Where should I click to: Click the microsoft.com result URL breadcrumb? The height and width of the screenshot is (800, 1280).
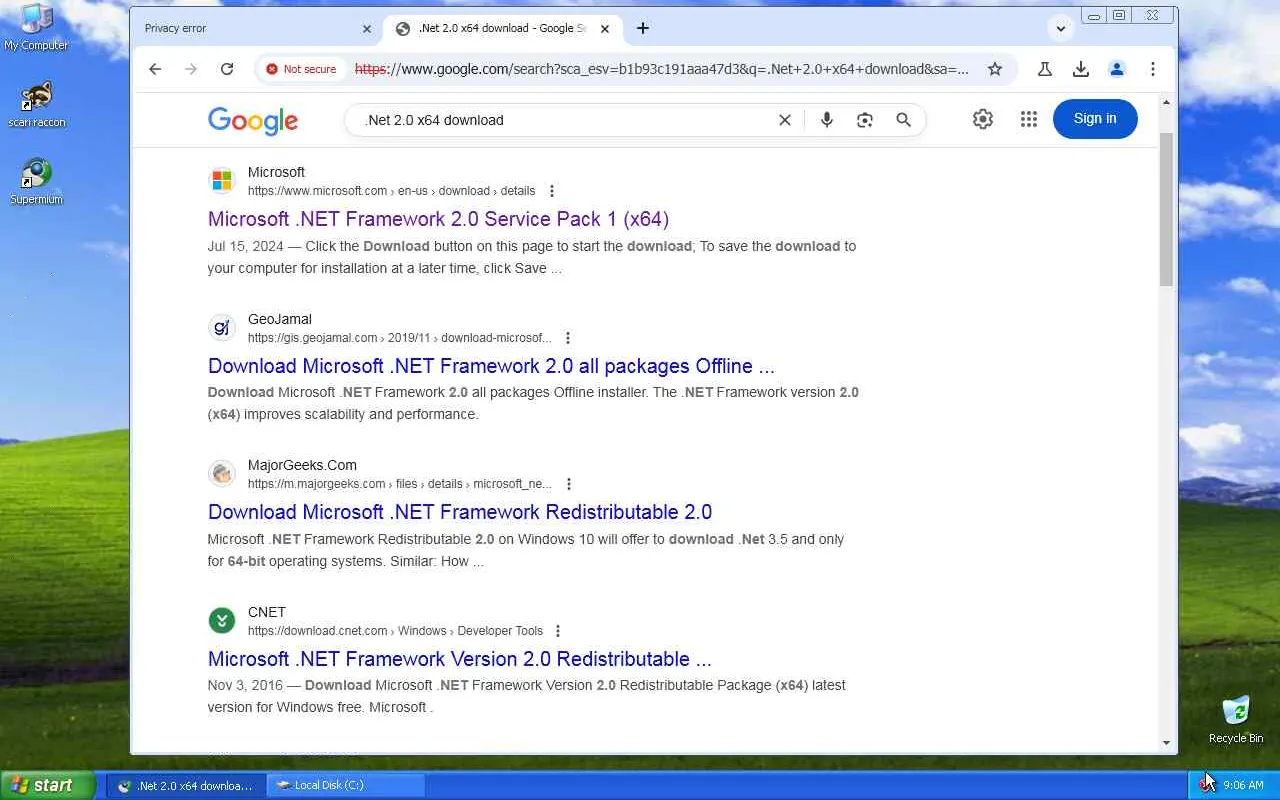click(x=391, y=191)
